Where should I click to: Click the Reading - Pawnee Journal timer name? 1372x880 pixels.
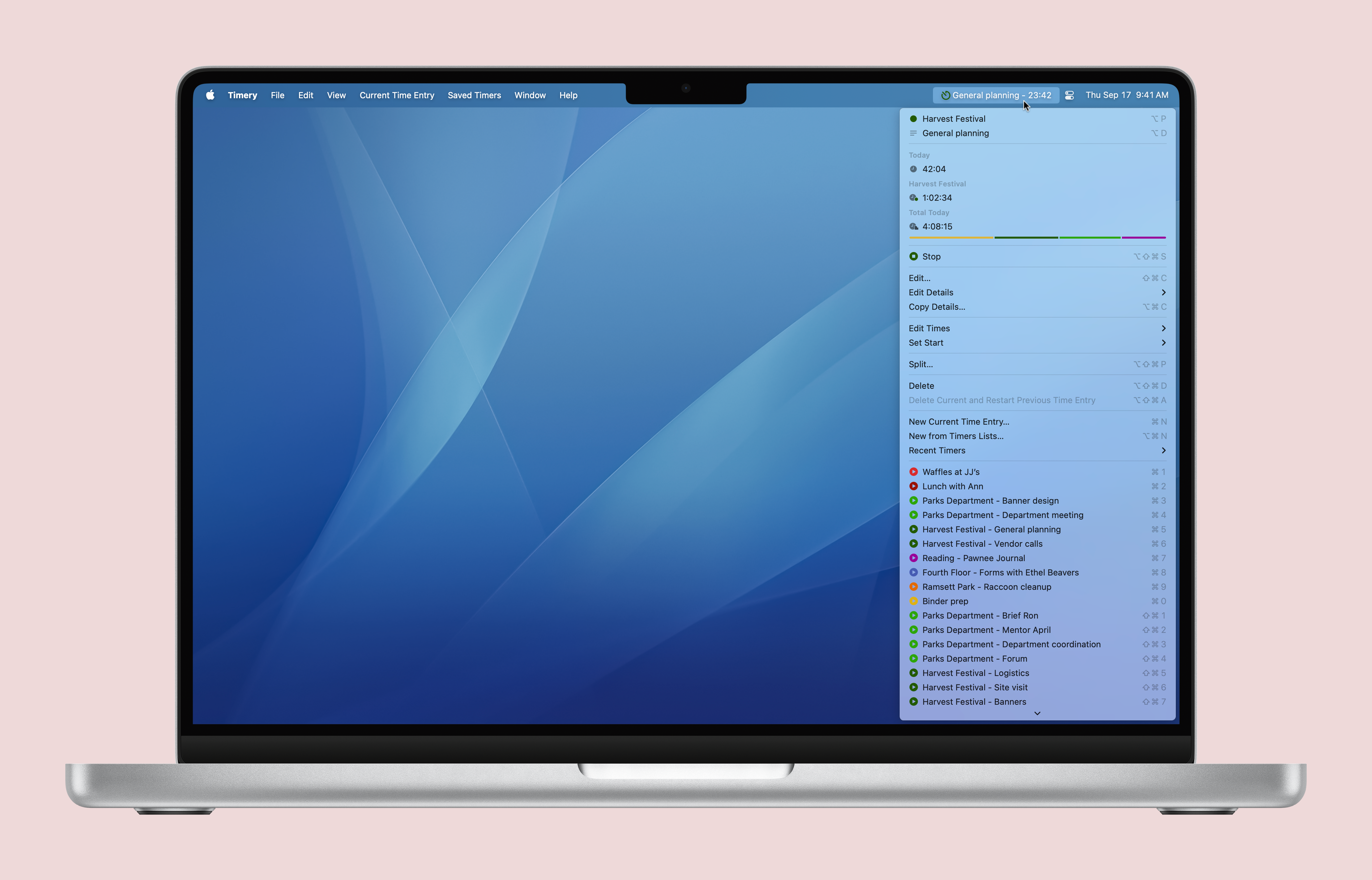[974, 558]
